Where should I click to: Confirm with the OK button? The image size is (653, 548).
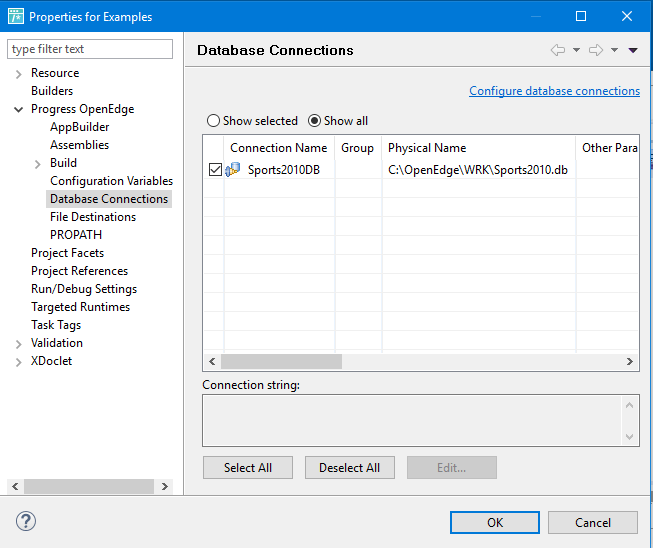click(x=495, y=523)
